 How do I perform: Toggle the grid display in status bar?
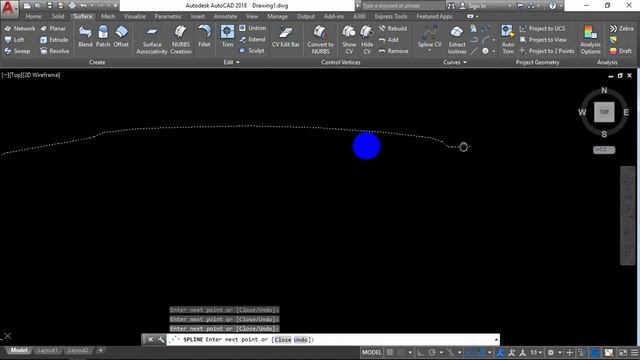click(390, 352)
